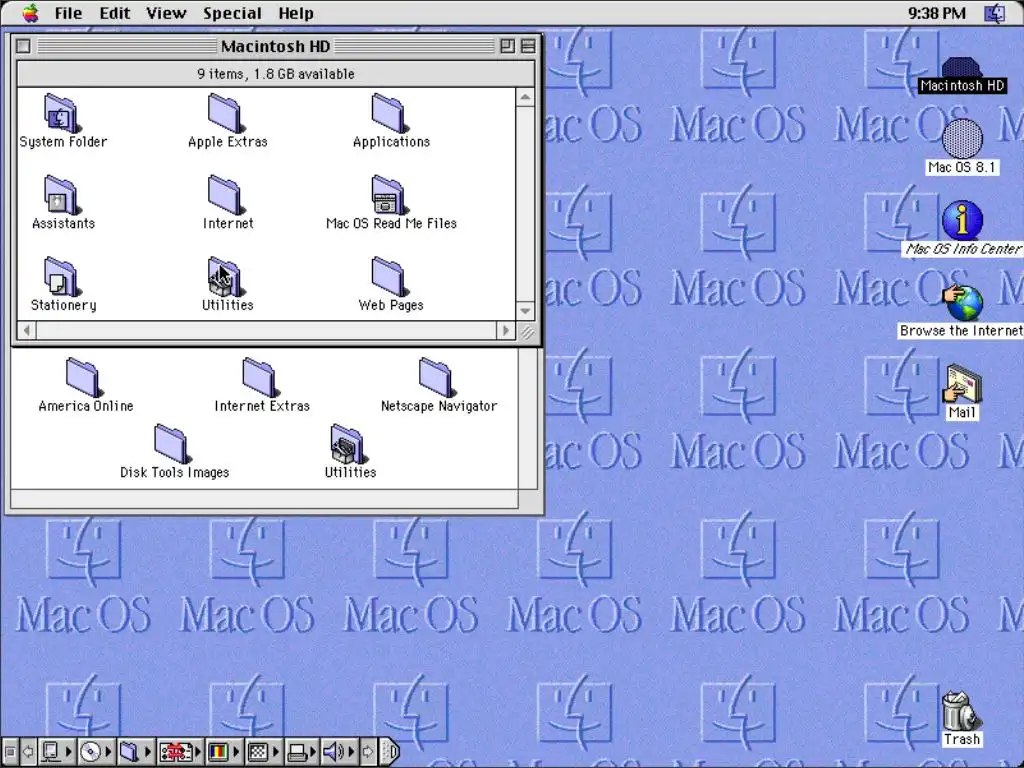Click the Disk Tools Images folder

(x=172, y=444)
